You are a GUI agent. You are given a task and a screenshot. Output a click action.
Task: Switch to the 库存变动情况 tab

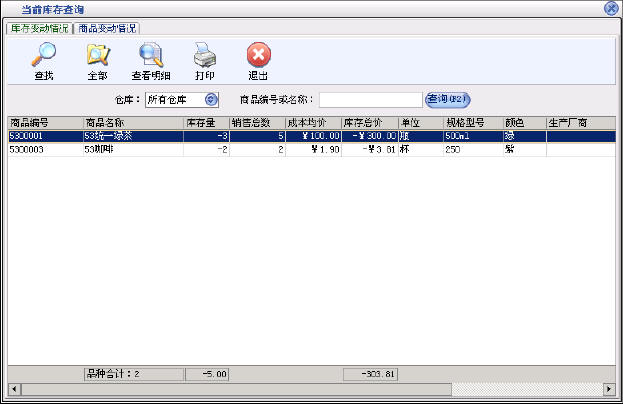pyautogui.click(x=39, y=28)
